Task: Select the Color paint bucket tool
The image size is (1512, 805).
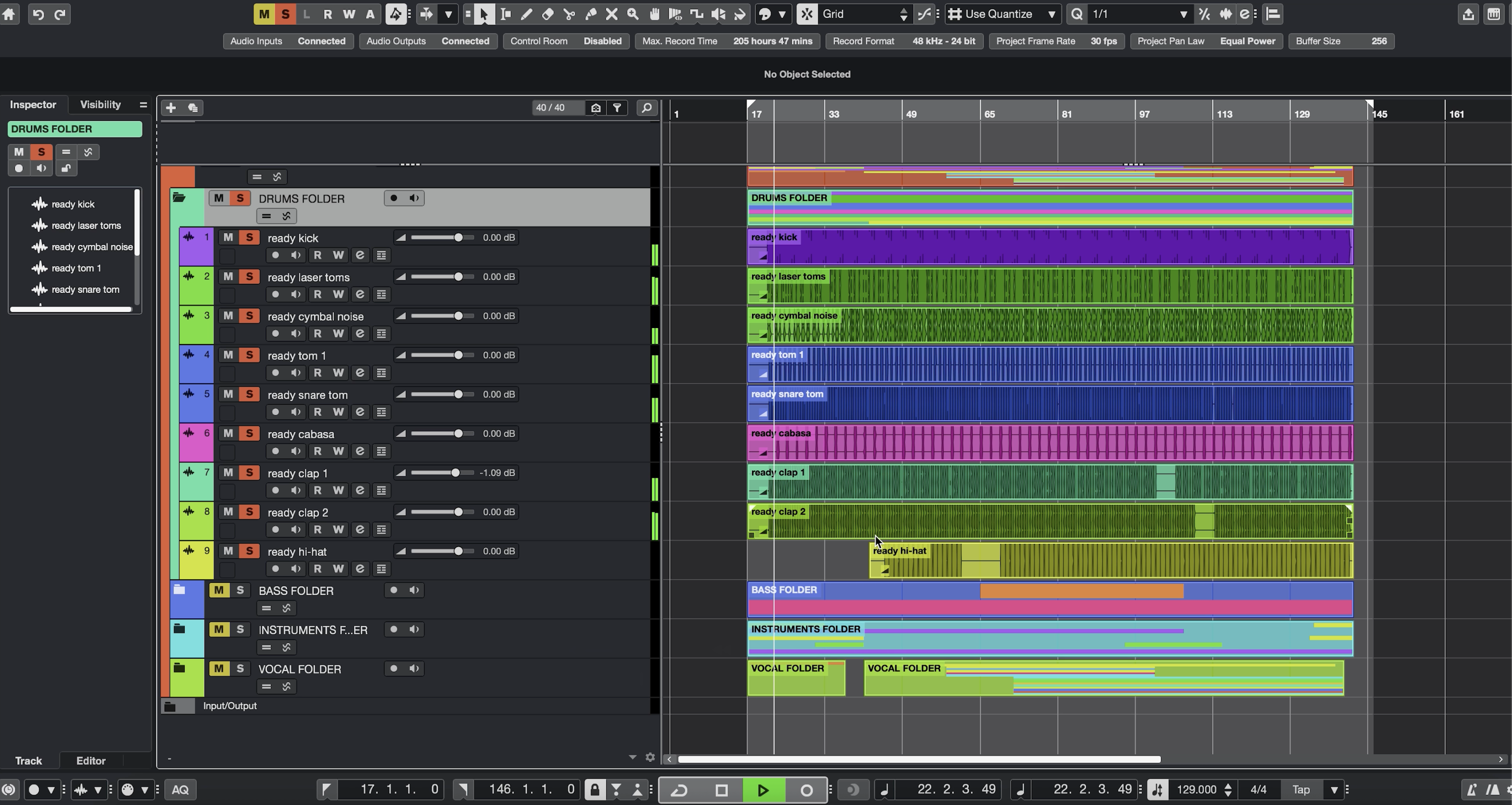Action: pos(739,14)
